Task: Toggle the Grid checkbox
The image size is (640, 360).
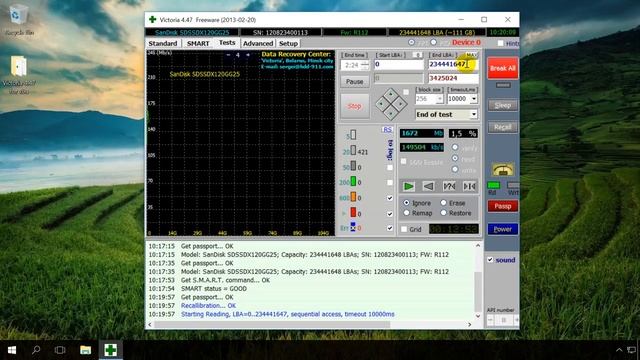Action: [404, 229]
